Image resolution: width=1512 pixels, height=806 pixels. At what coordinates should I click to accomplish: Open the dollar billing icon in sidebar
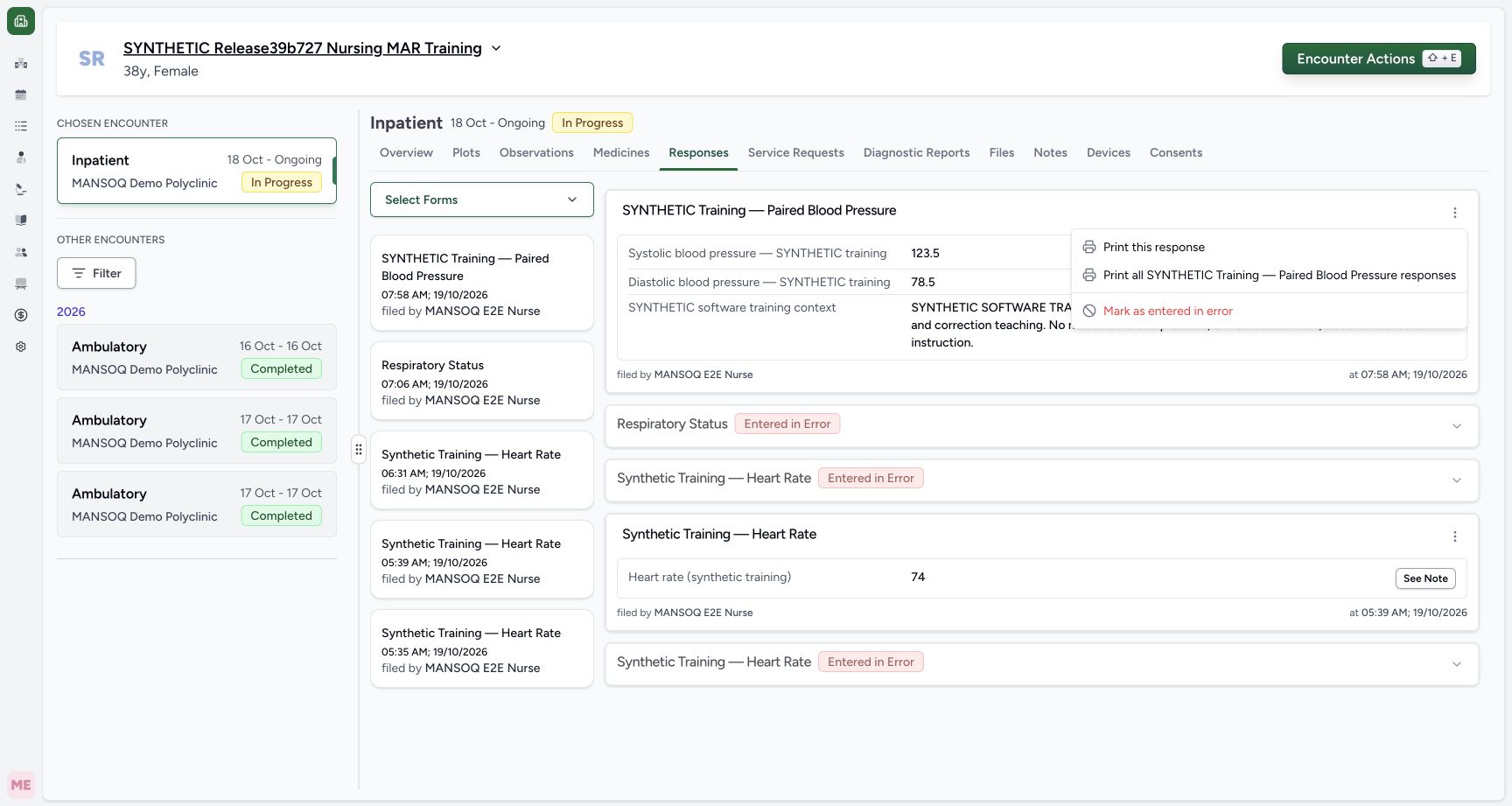(21, 315)
